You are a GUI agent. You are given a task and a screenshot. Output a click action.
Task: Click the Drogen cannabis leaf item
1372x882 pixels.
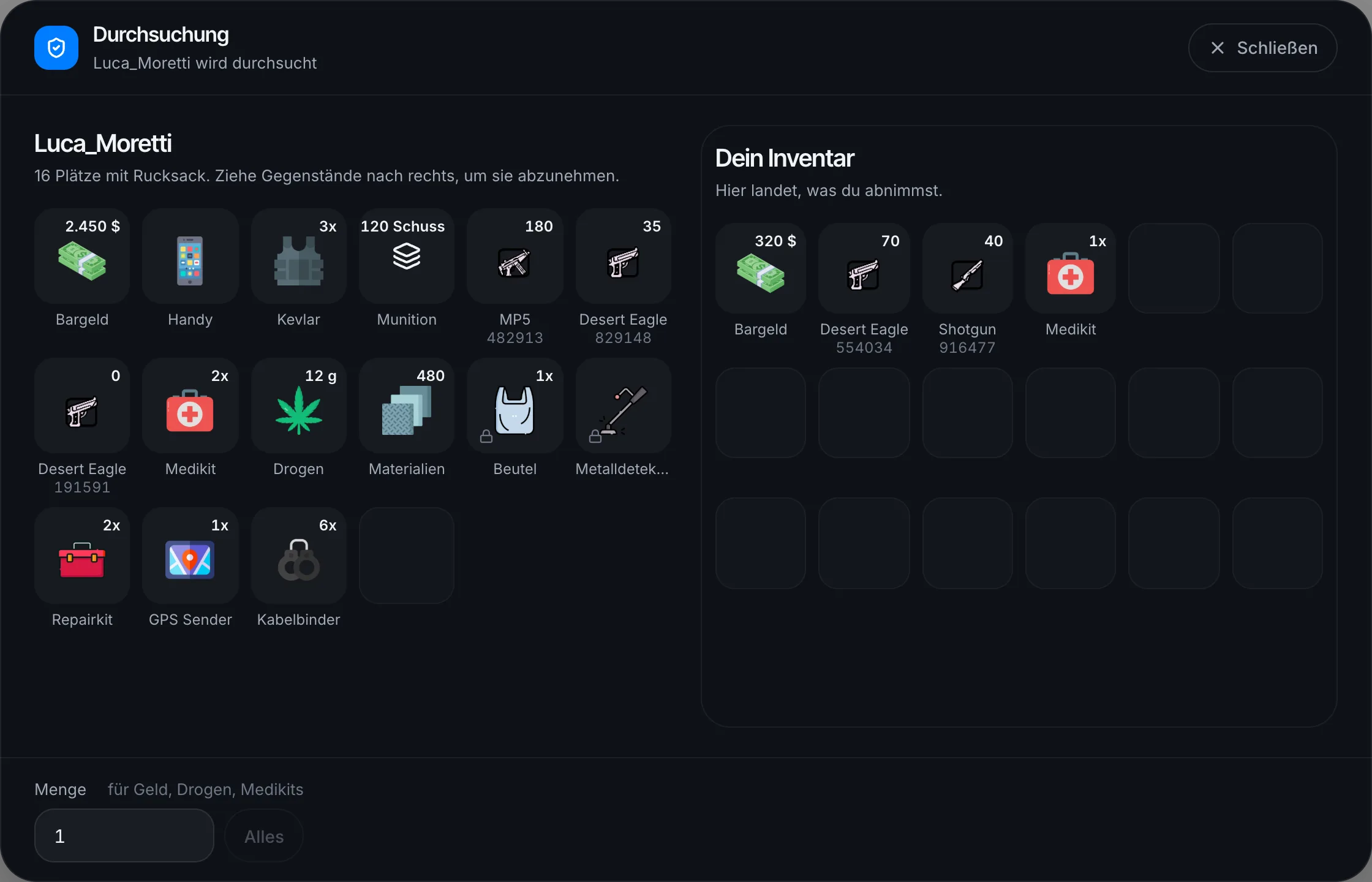tap(298, 405)
